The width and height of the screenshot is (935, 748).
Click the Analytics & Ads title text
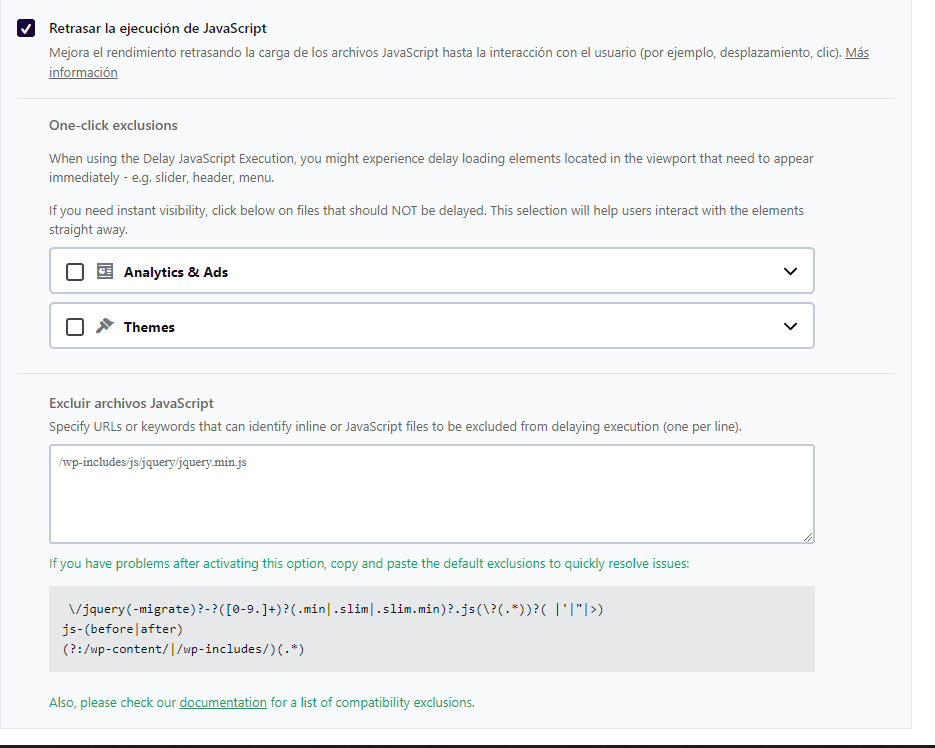(x=176, y=272)
